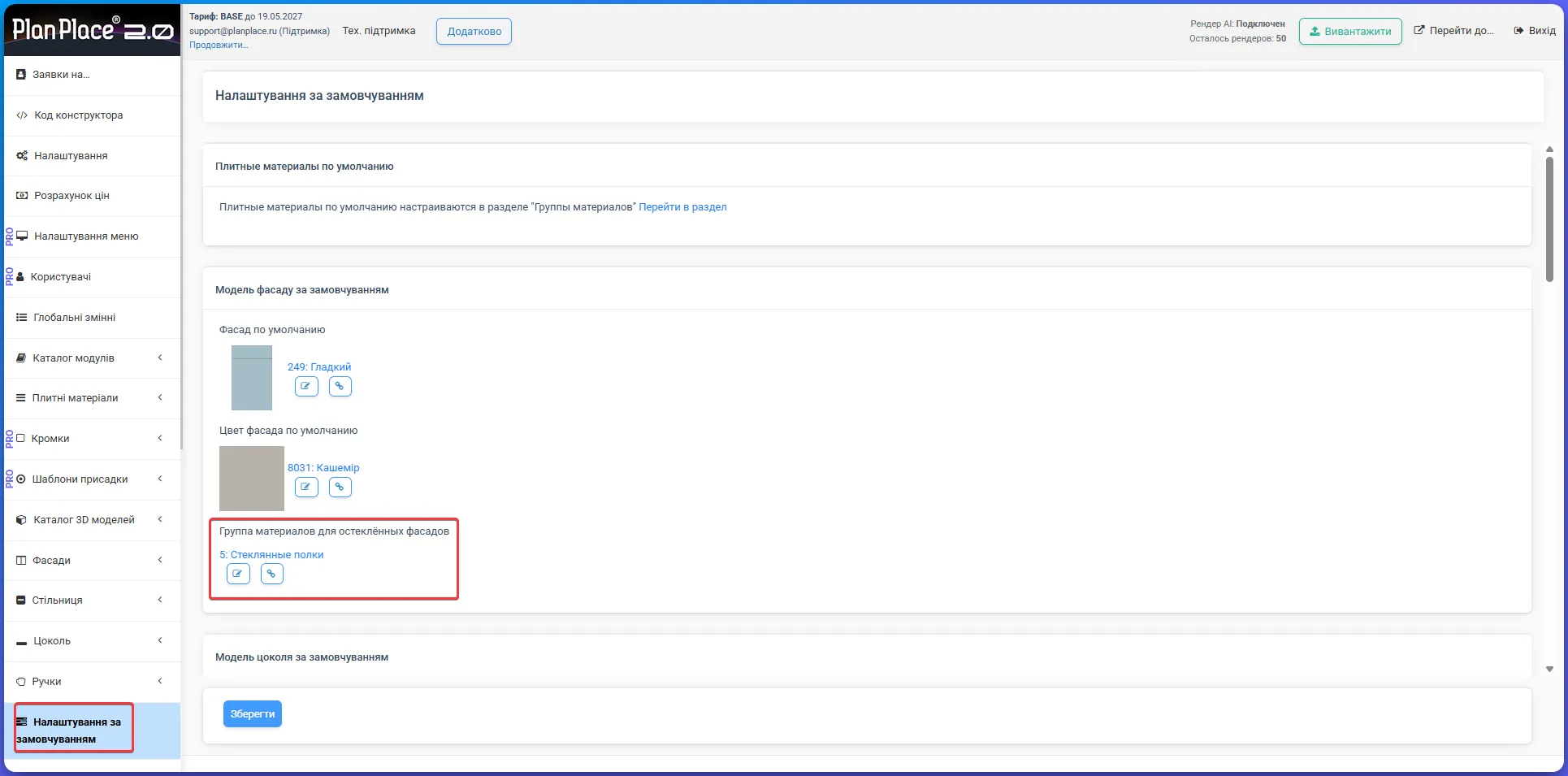Screen dimensions: 1568x776
Task: Click the Код конструктора code icon
Action: (x=22, y=115)
